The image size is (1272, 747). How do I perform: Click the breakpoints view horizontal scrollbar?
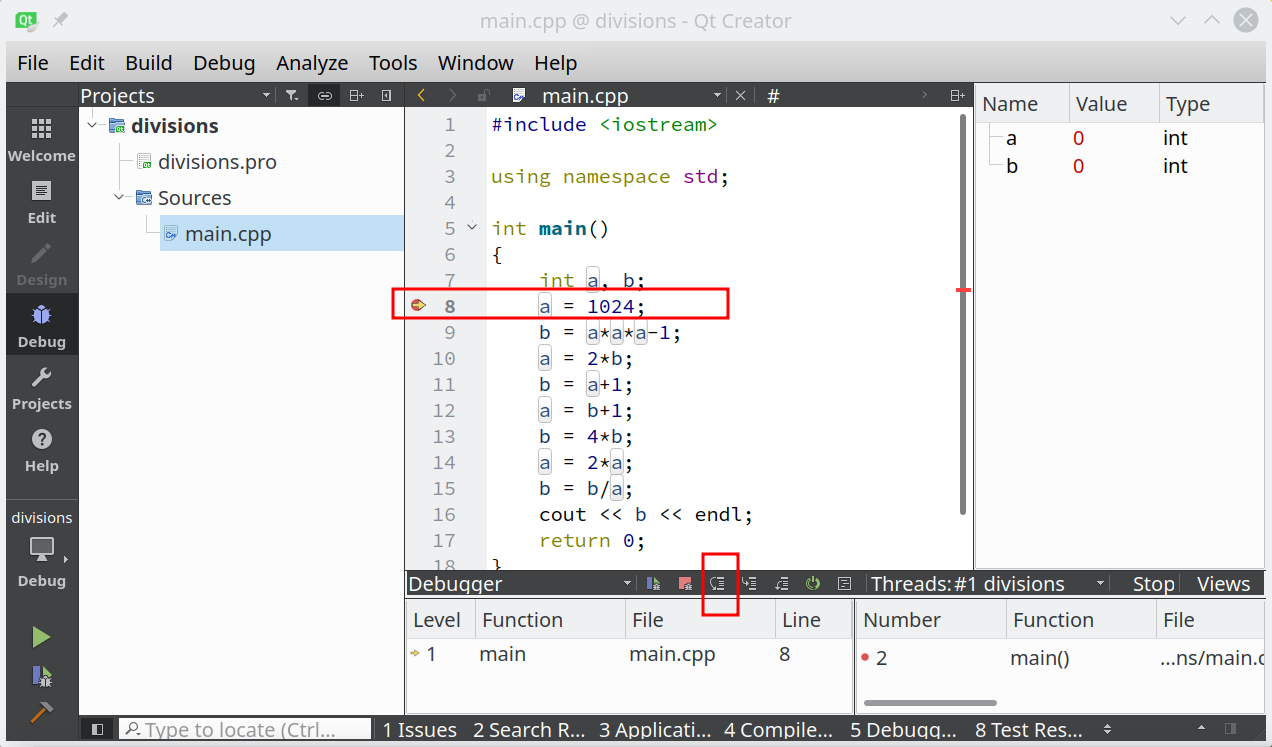(930, 703)
